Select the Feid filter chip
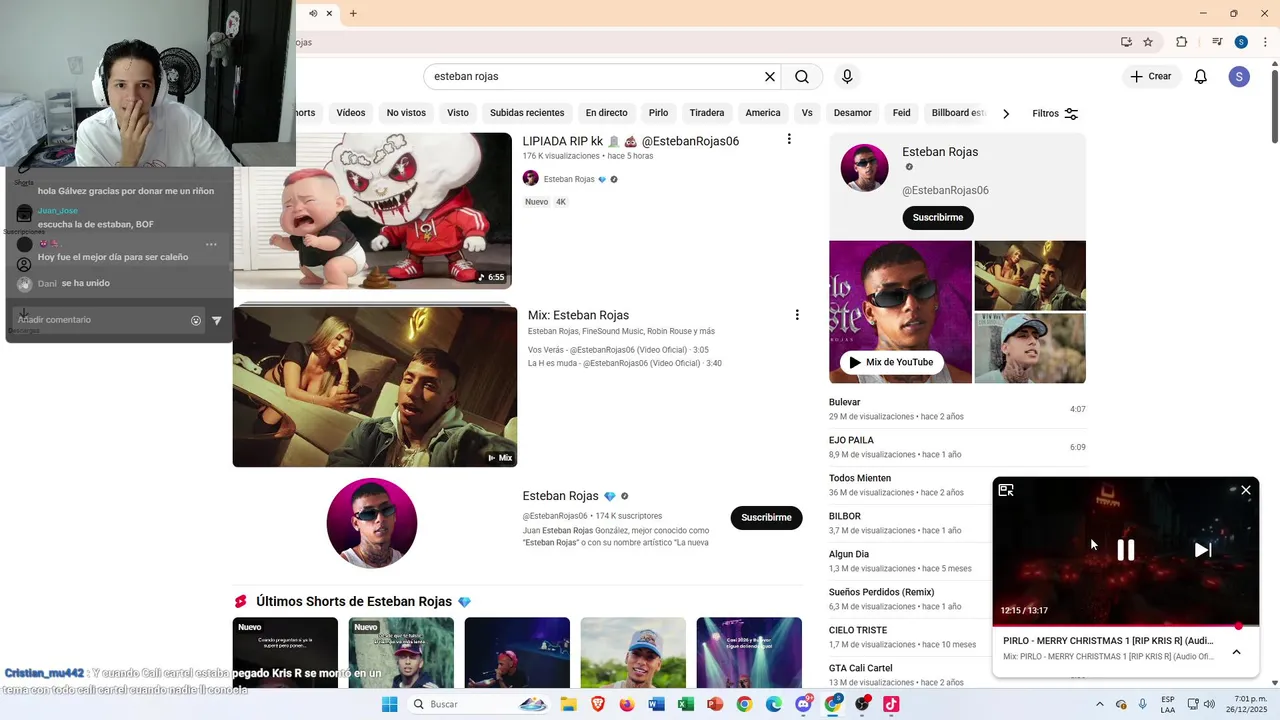The image size is (1280, 720). pos(902,113)
